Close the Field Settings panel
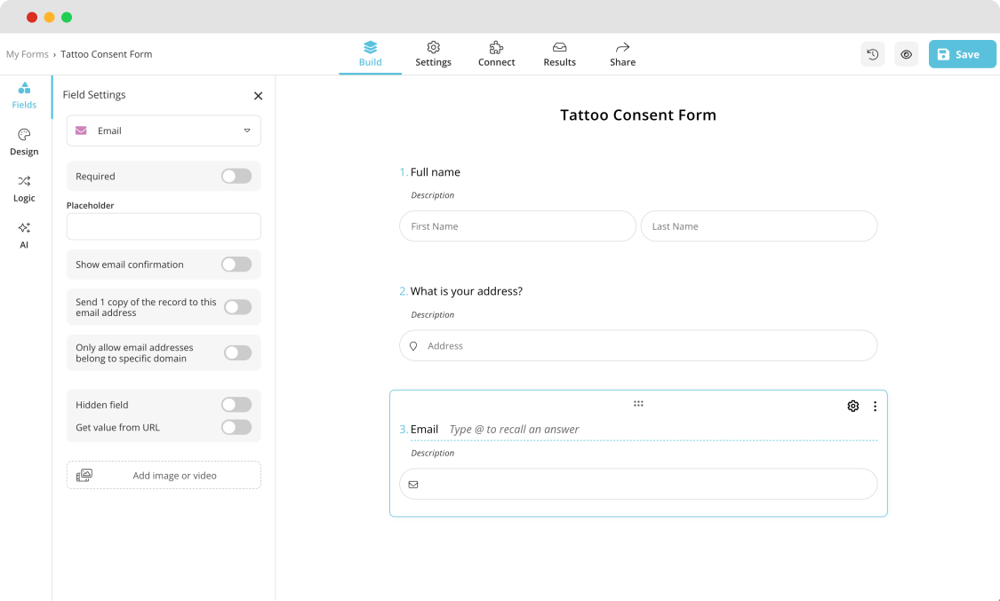 tap(257, 95)
